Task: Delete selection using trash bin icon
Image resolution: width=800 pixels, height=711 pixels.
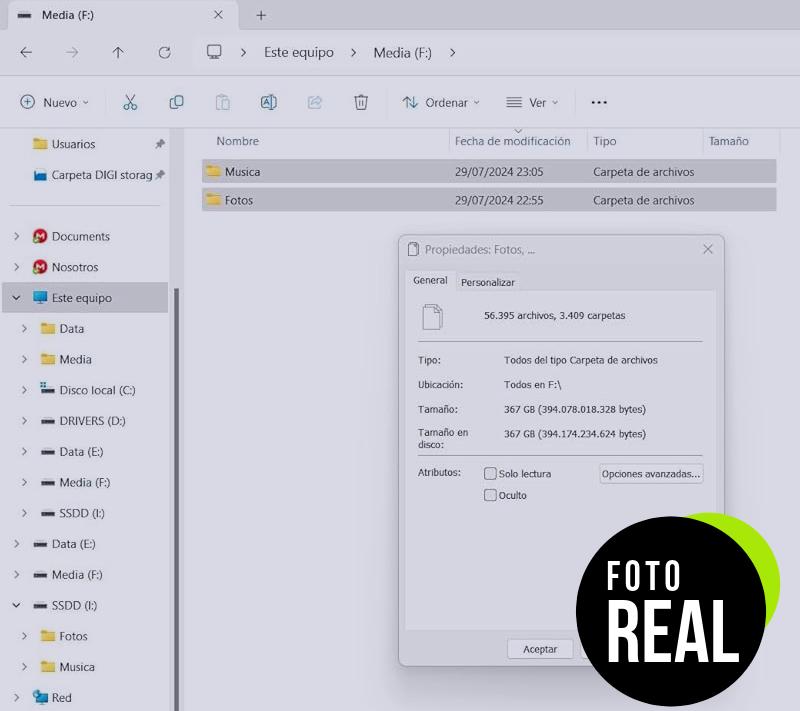Action: tap(361, 103)
